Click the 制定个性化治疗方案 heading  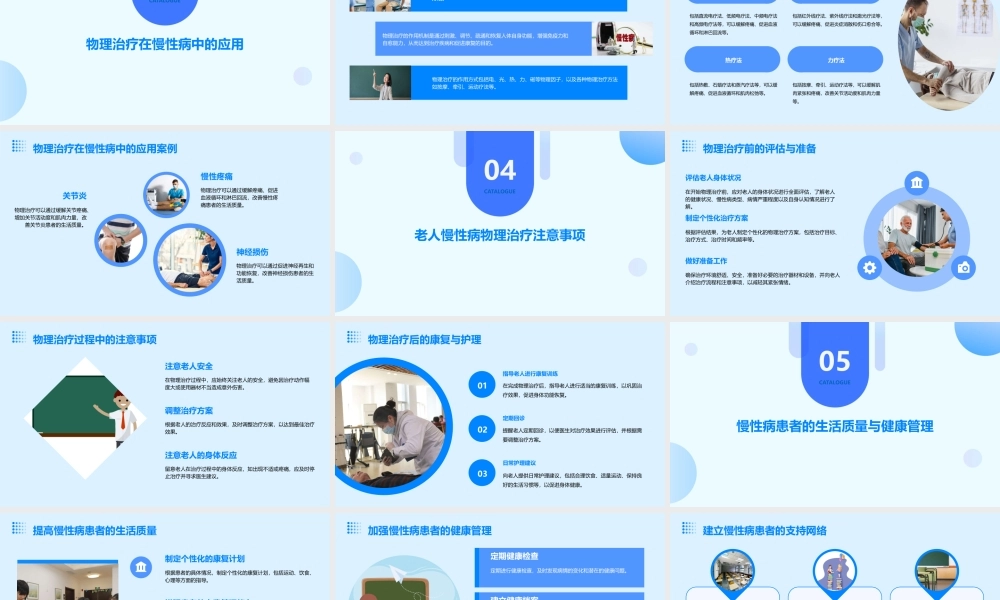717,218
